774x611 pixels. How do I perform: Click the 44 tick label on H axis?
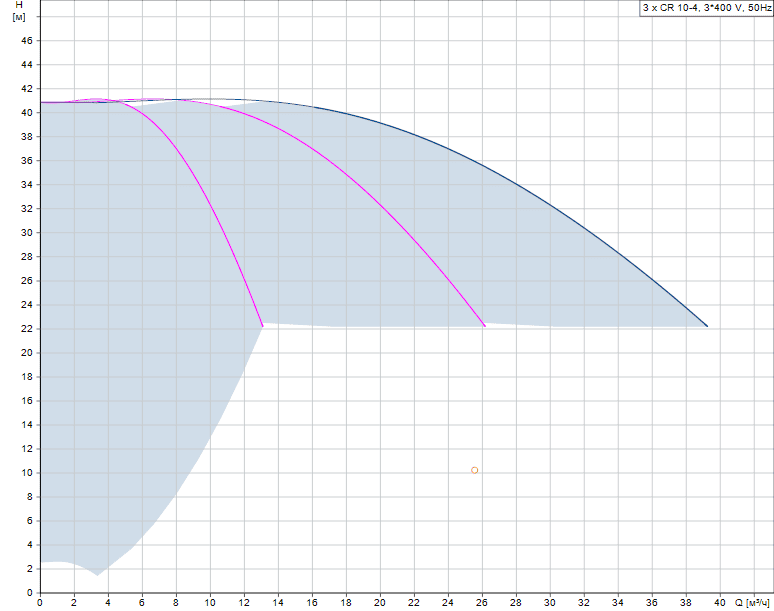27,65
